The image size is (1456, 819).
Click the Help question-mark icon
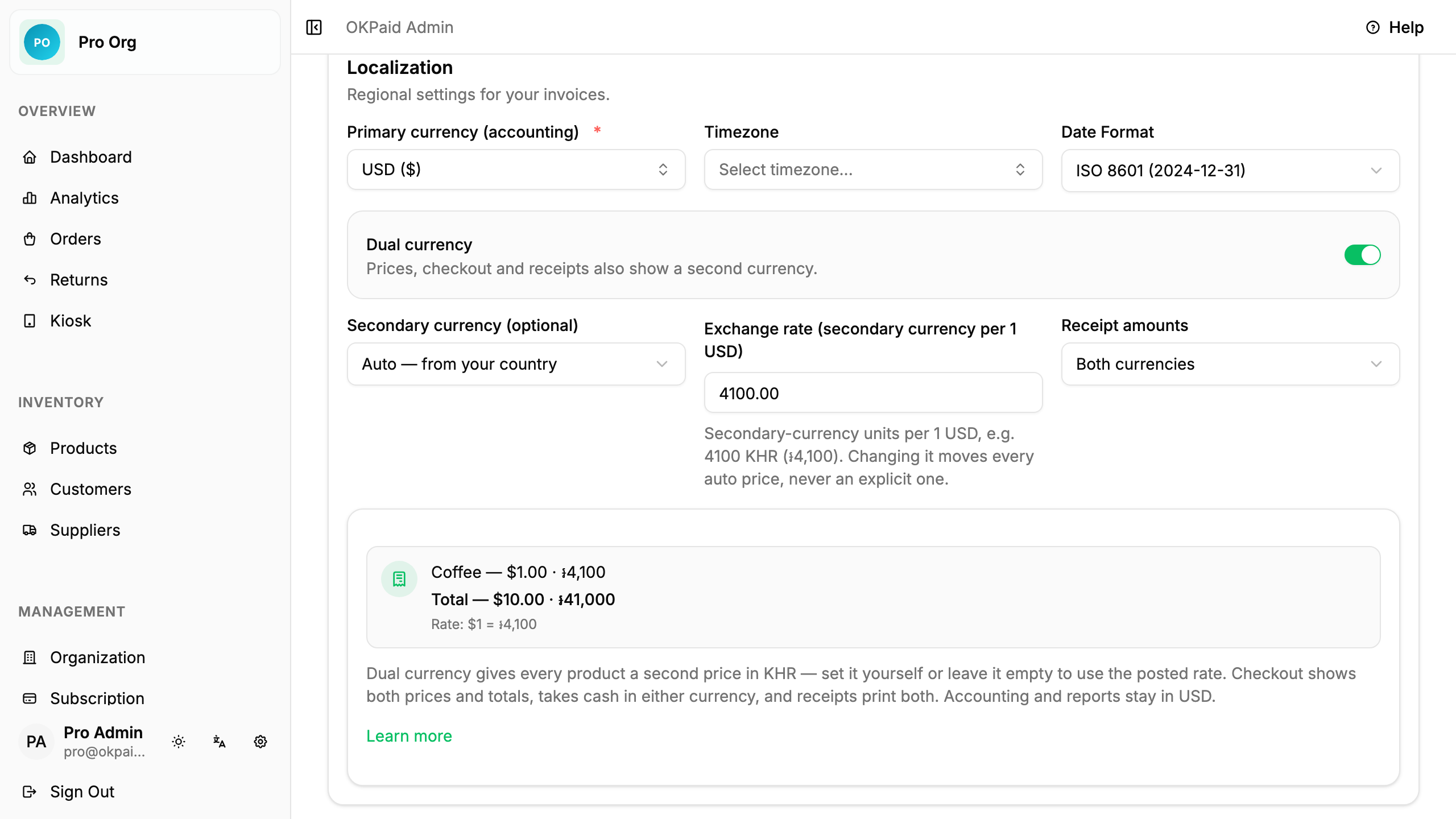[1372, 27]
